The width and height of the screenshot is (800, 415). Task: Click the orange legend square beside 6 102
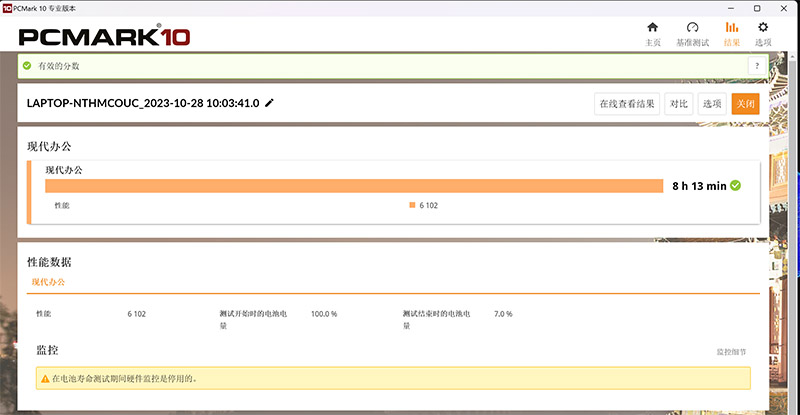[412, 205]
